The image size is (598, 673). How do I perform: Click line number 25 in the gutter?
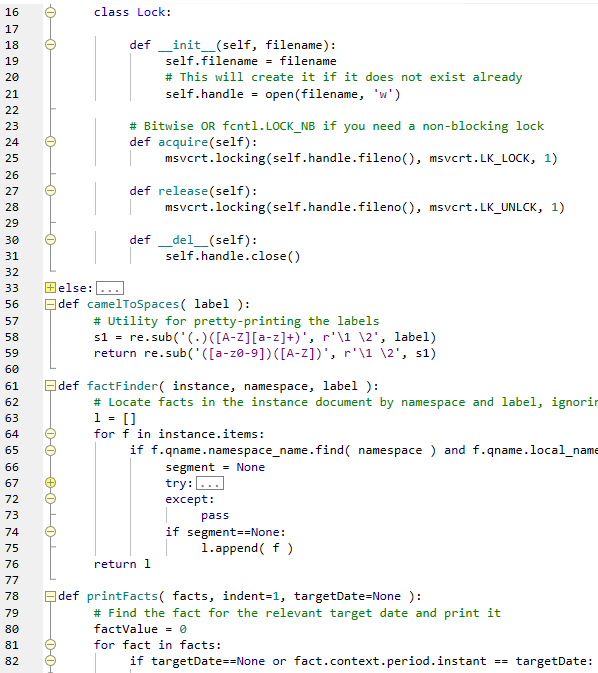(12, 158)
